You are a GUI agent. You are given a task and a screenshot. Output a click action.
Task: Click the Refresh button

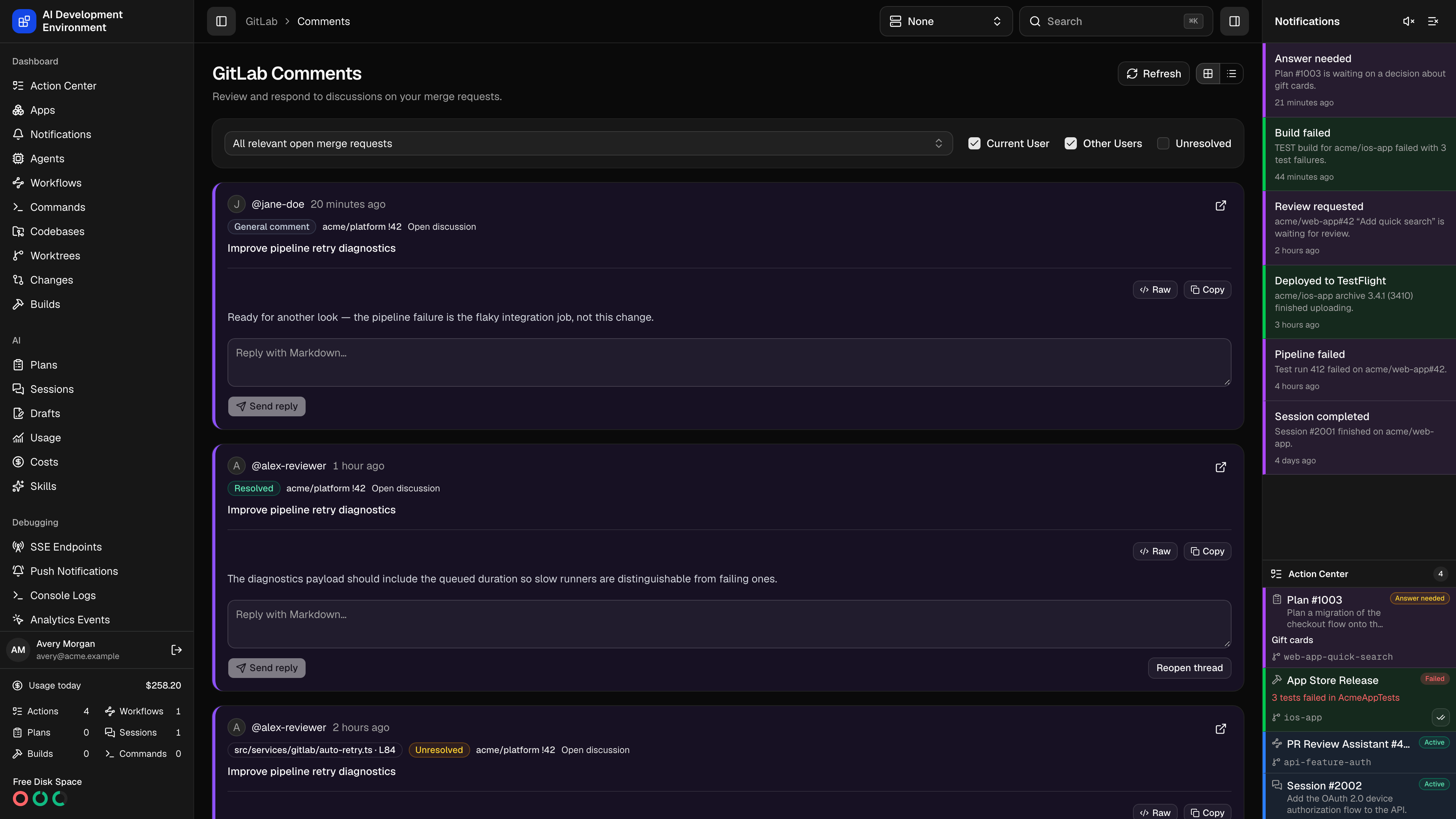(x=1153, y=74)
